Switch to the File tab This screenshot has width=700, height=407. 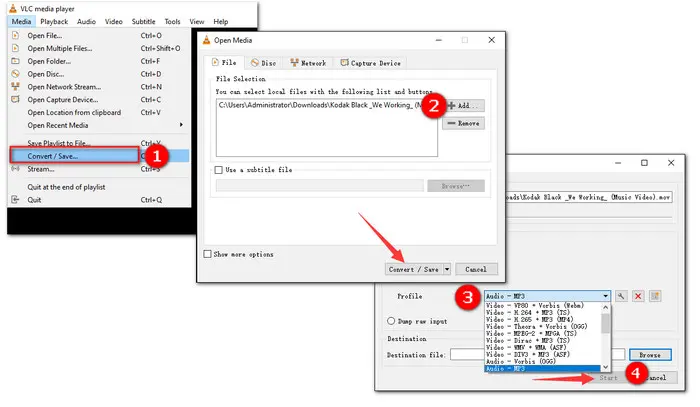[224, 62]
